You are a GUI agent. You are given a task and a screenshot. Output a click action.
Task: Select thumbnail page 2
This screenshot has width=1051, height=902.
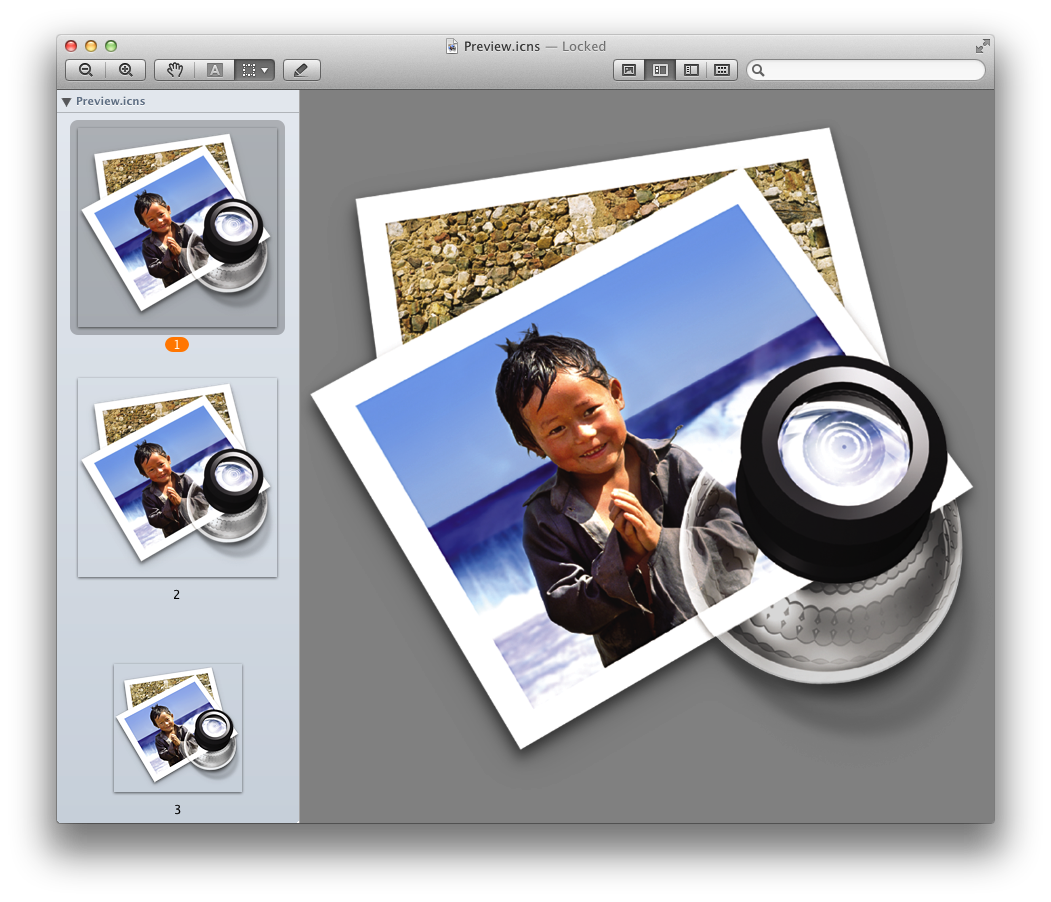click(178, 477)
